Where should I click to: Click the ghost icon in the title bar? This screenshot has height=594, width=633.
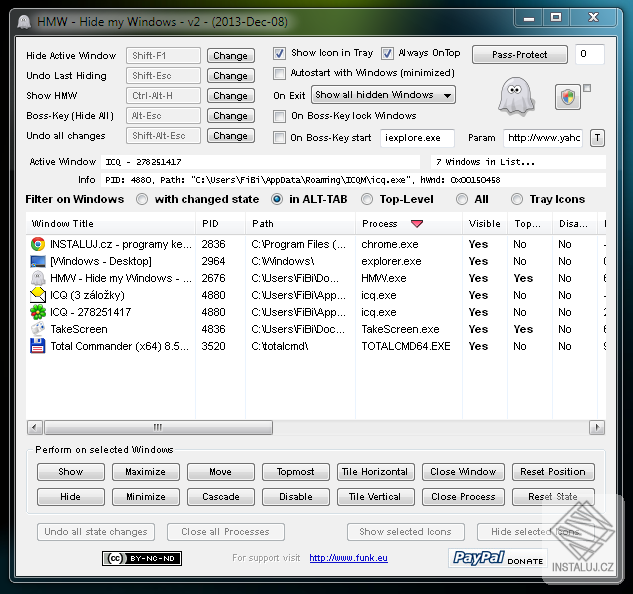[x=25, y=22]
